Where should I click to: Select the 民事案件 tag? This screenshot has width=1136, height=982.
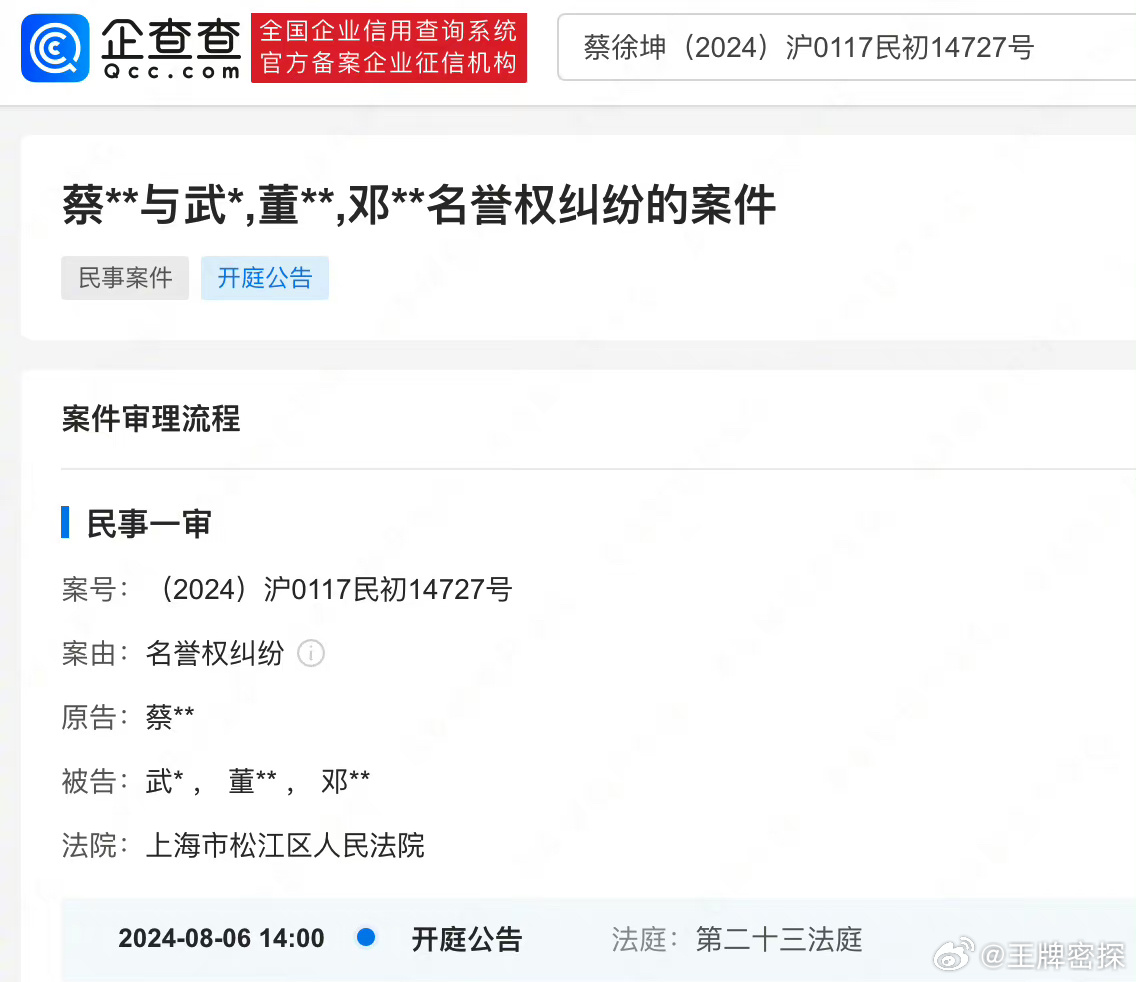125,278
